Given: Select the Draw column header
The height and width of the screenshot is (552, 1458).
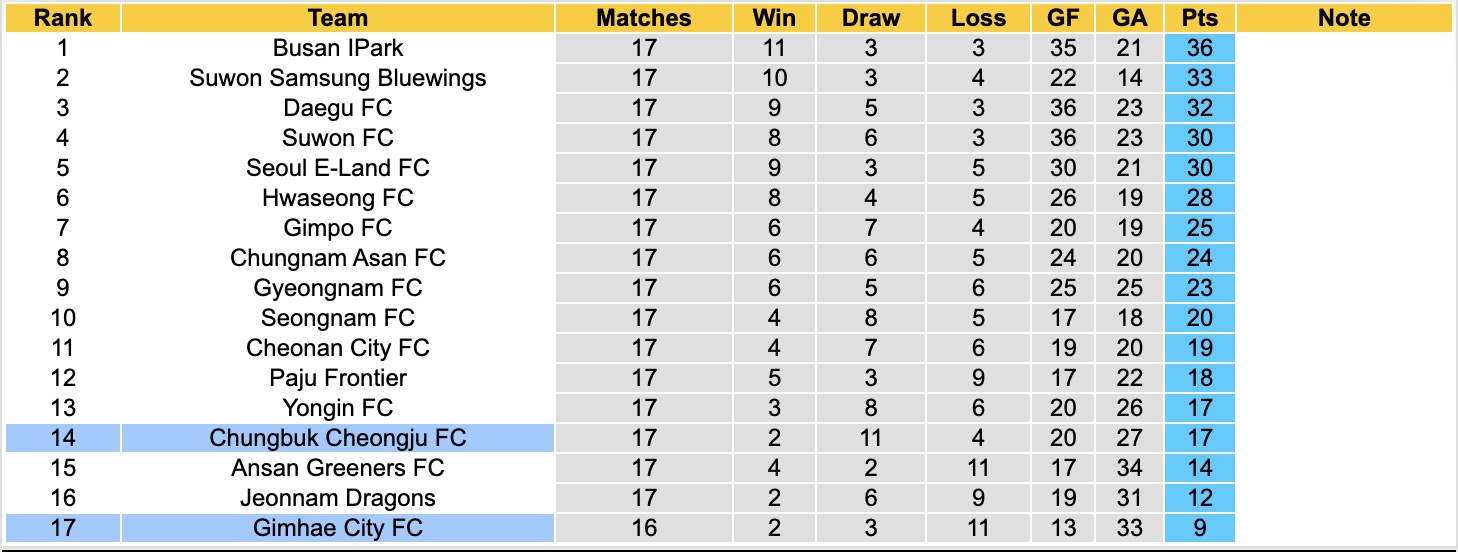Looking at the screenshot, I should click(x=870, y=18).
